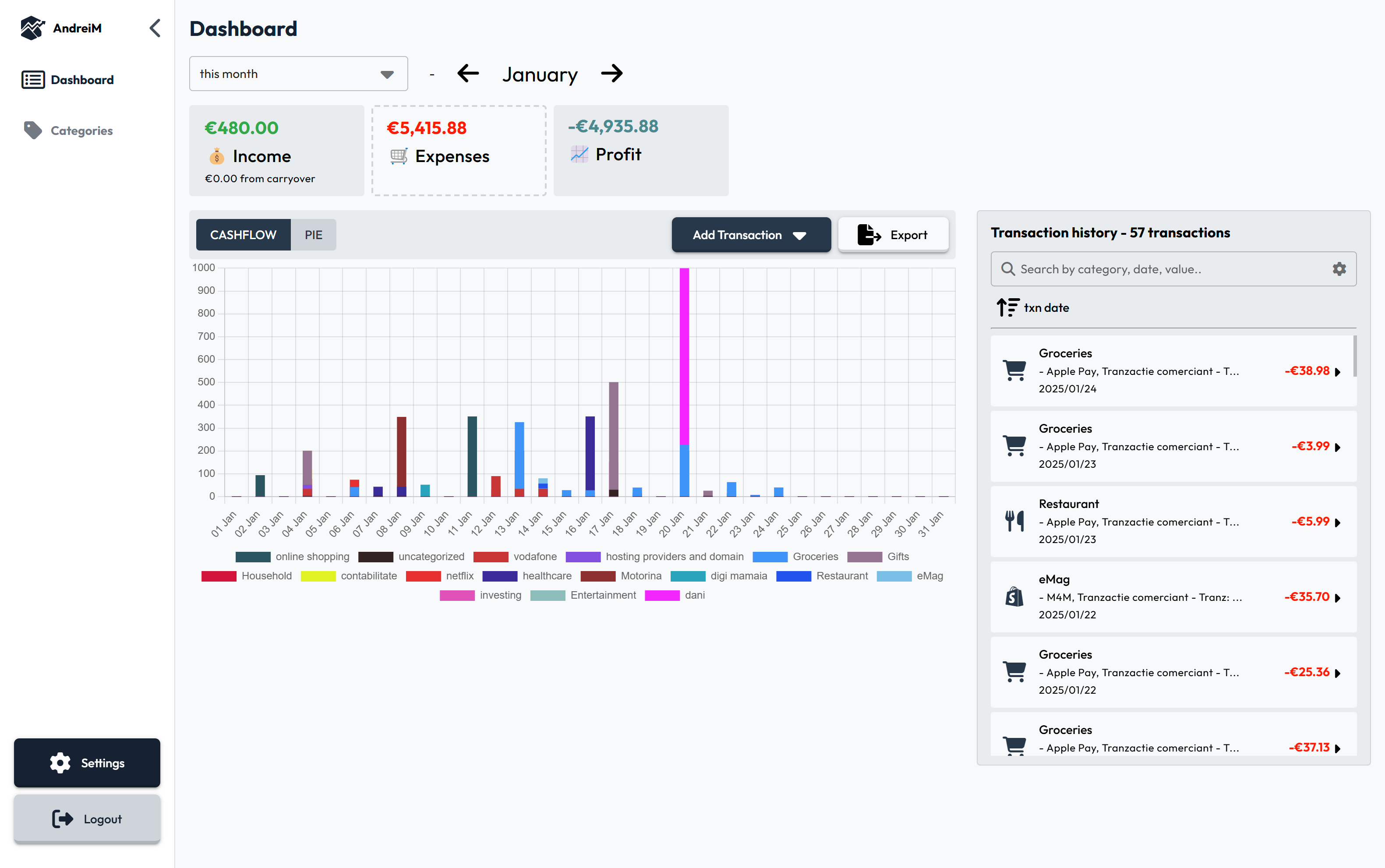Click the Gifts bar on 17 Jan

tap(613, 435)
